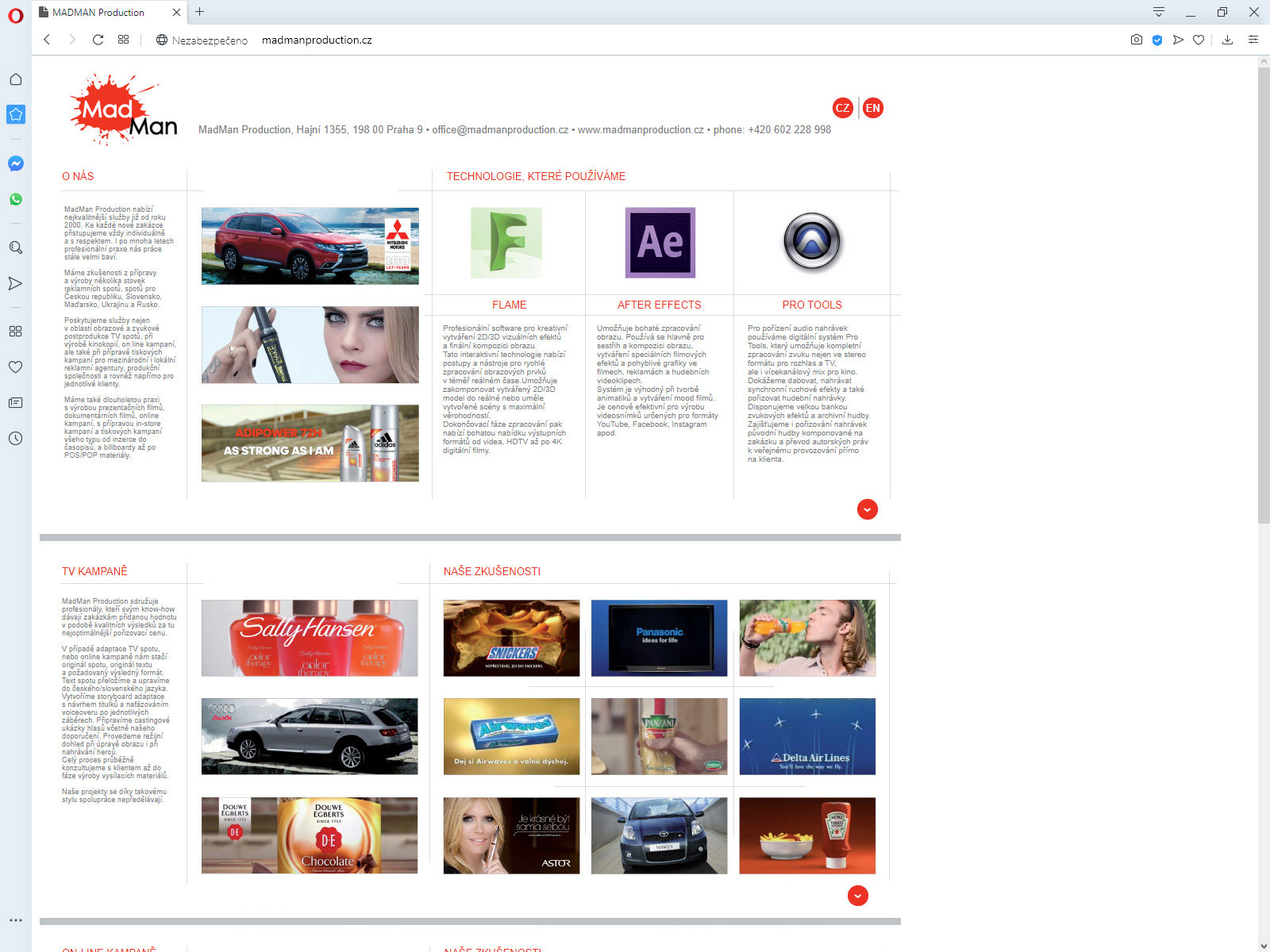This screenshot has width=1270, height=952.
Task: Open the Adidas Adipower thumbnail
Action: 310,443
